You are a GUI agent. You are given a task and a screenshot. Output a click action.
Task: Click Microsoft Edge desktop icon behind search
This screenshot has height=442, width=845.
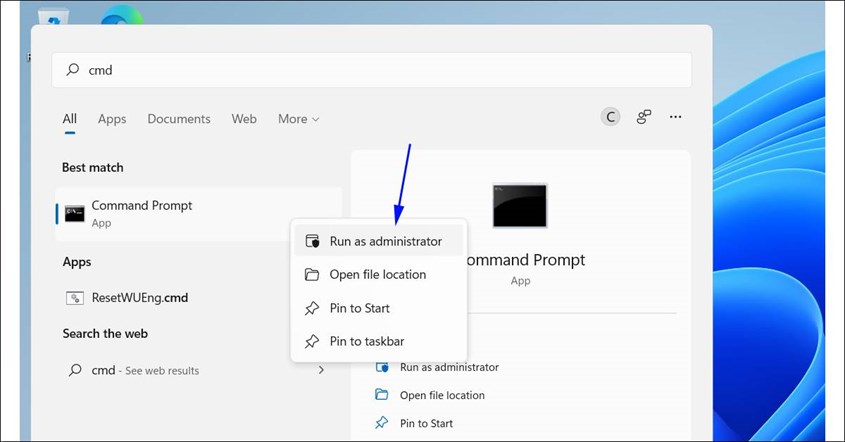pyautogui.click(x=122, y=15)
